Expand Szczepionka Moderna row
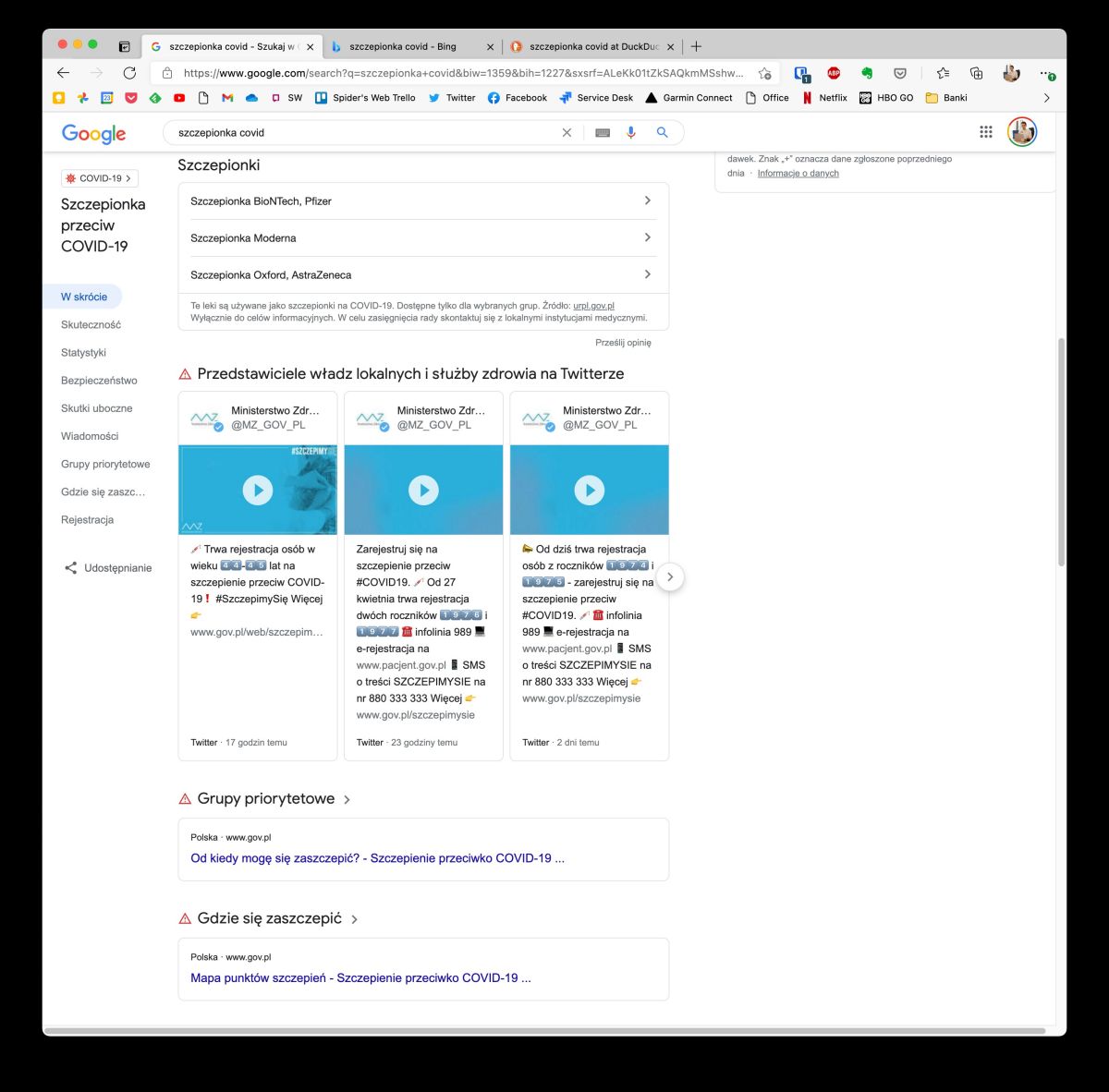 [423, 238]
